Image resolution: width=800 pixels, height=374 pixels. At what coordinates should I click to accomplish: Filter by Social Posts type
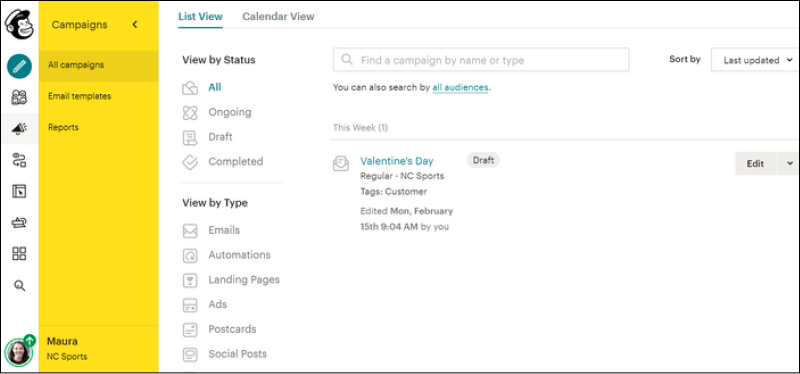[237, 354]
